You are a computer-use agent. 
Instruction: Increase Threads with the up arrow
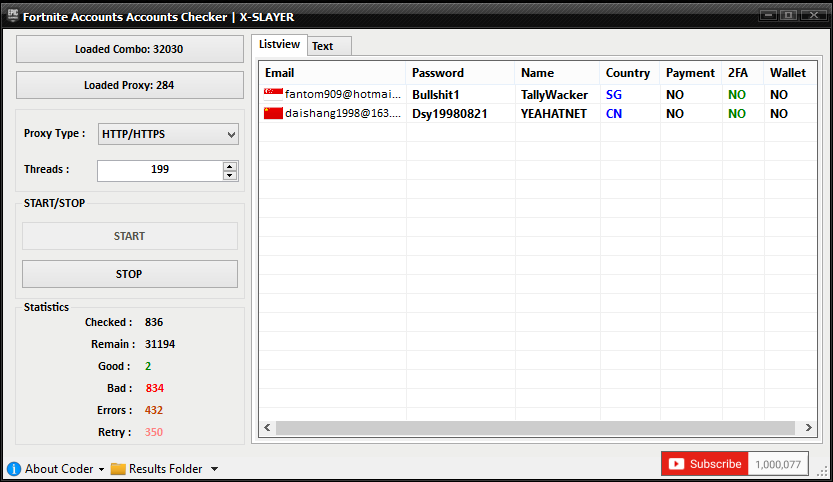(x=230, y=166)
